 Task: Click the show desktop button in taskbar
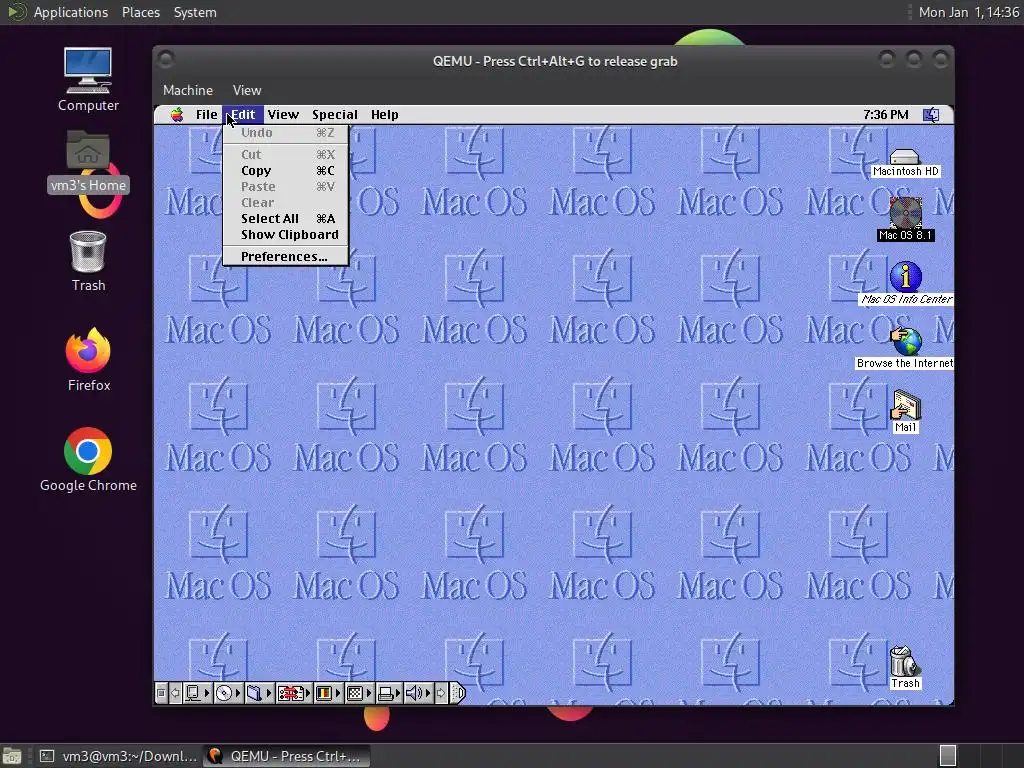pyautogui.click(x=12, y=756)
